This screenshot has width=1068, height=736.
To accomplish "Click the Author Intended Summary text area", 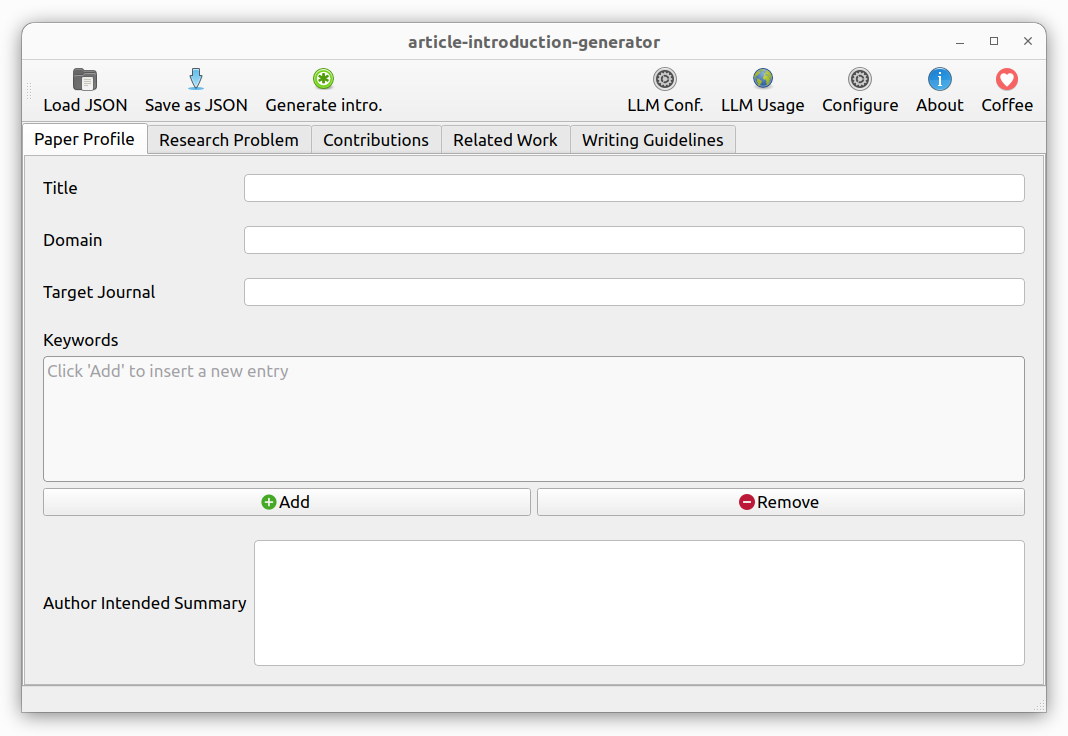I will pos(639,603).
